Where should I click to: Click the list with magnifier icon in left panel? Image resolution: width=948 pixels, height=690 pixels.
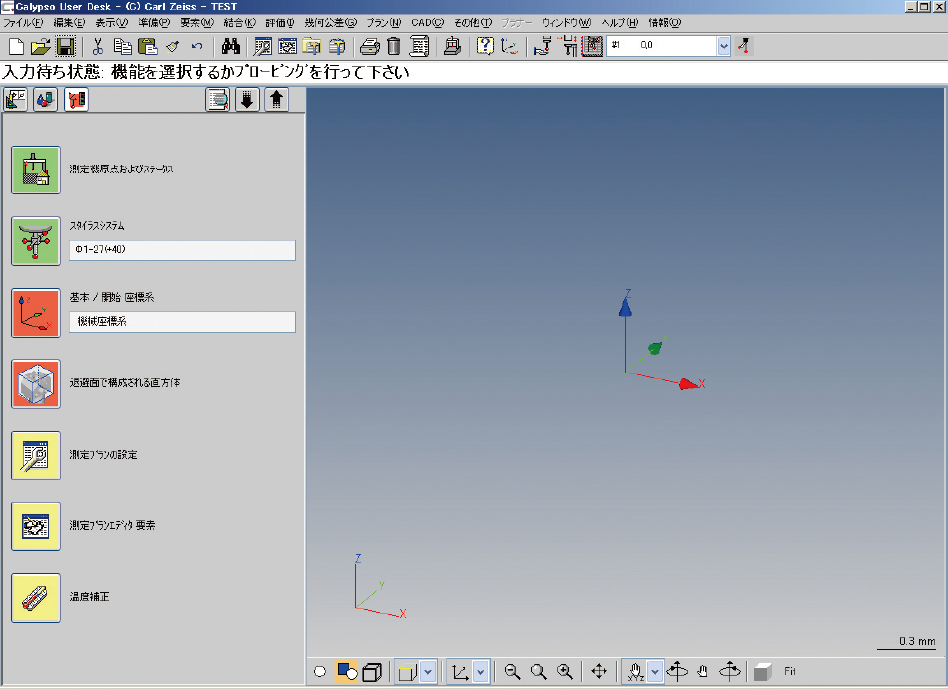[217, 99]
